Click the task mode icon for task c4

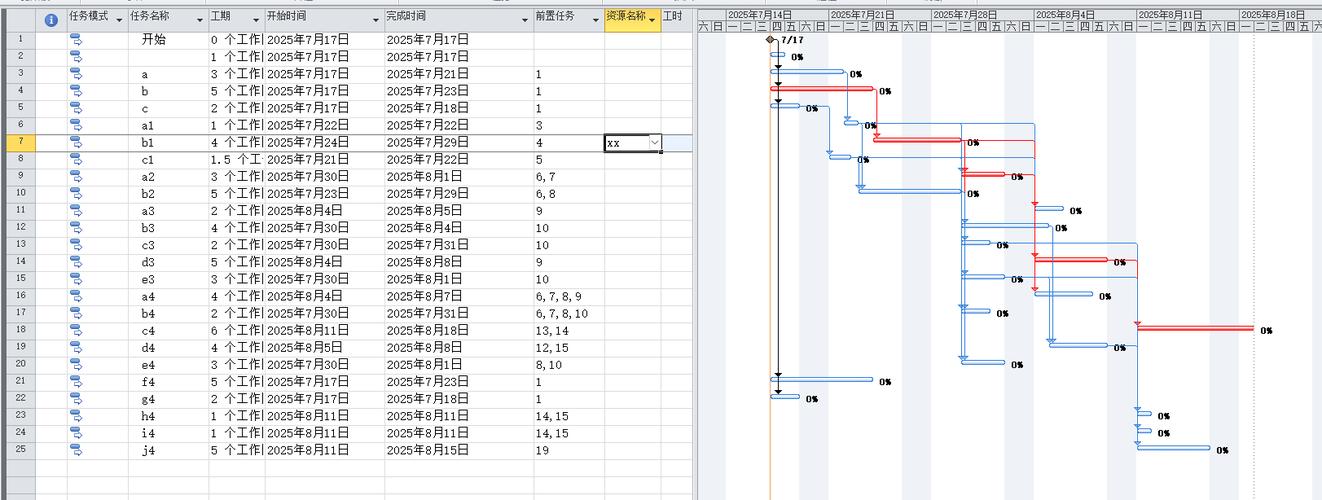coord(76,330)
